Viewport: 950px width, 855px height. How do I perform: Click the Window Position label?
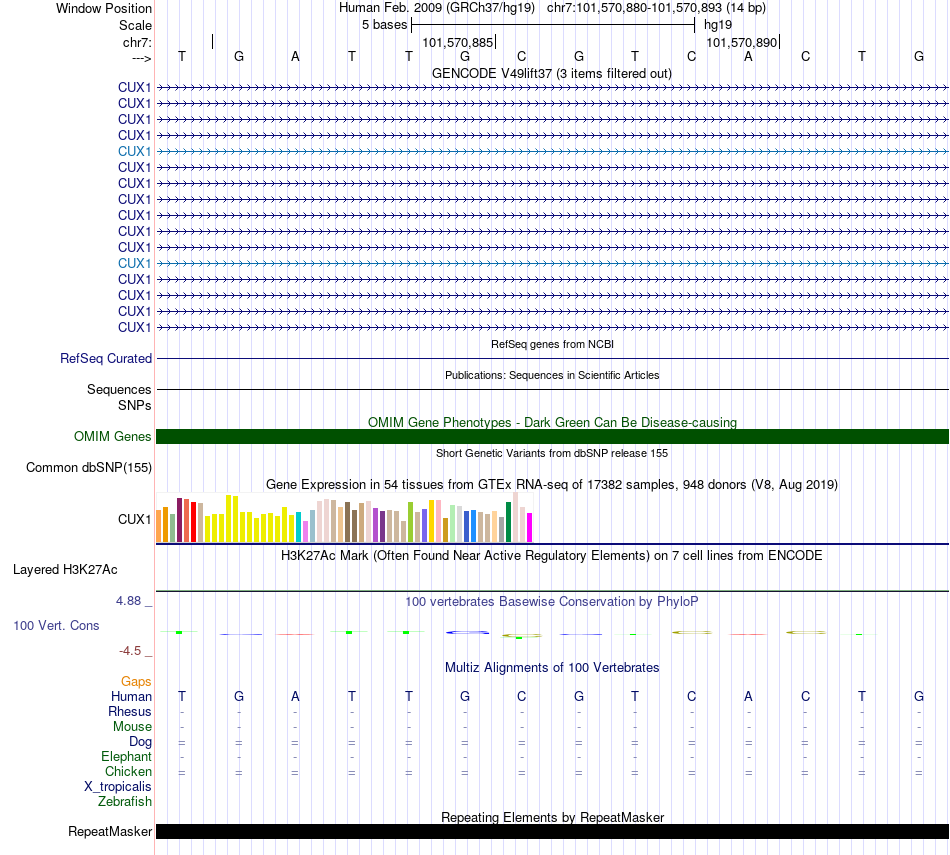tap(104, 8)
